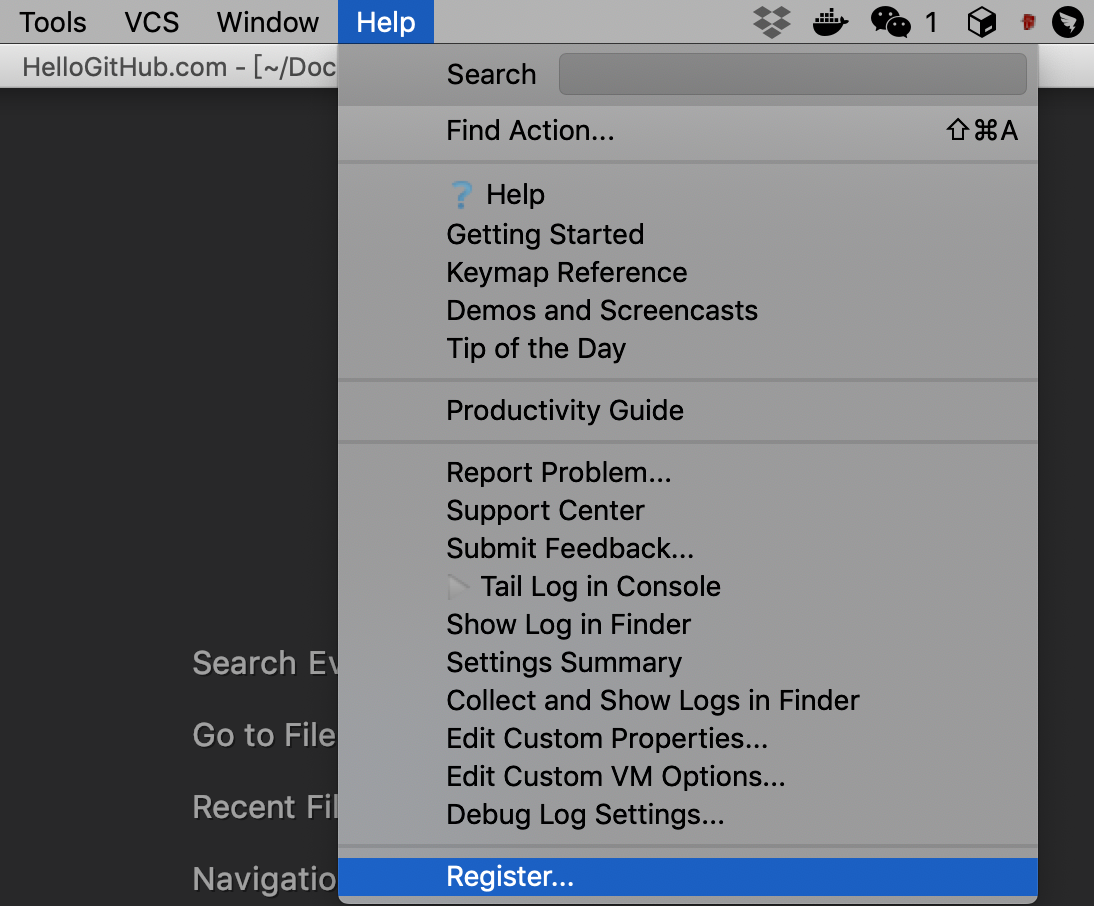The height and width of the screenshot is (906, 1094).
Task: Open the Window menu
Action: click(268, 22)
